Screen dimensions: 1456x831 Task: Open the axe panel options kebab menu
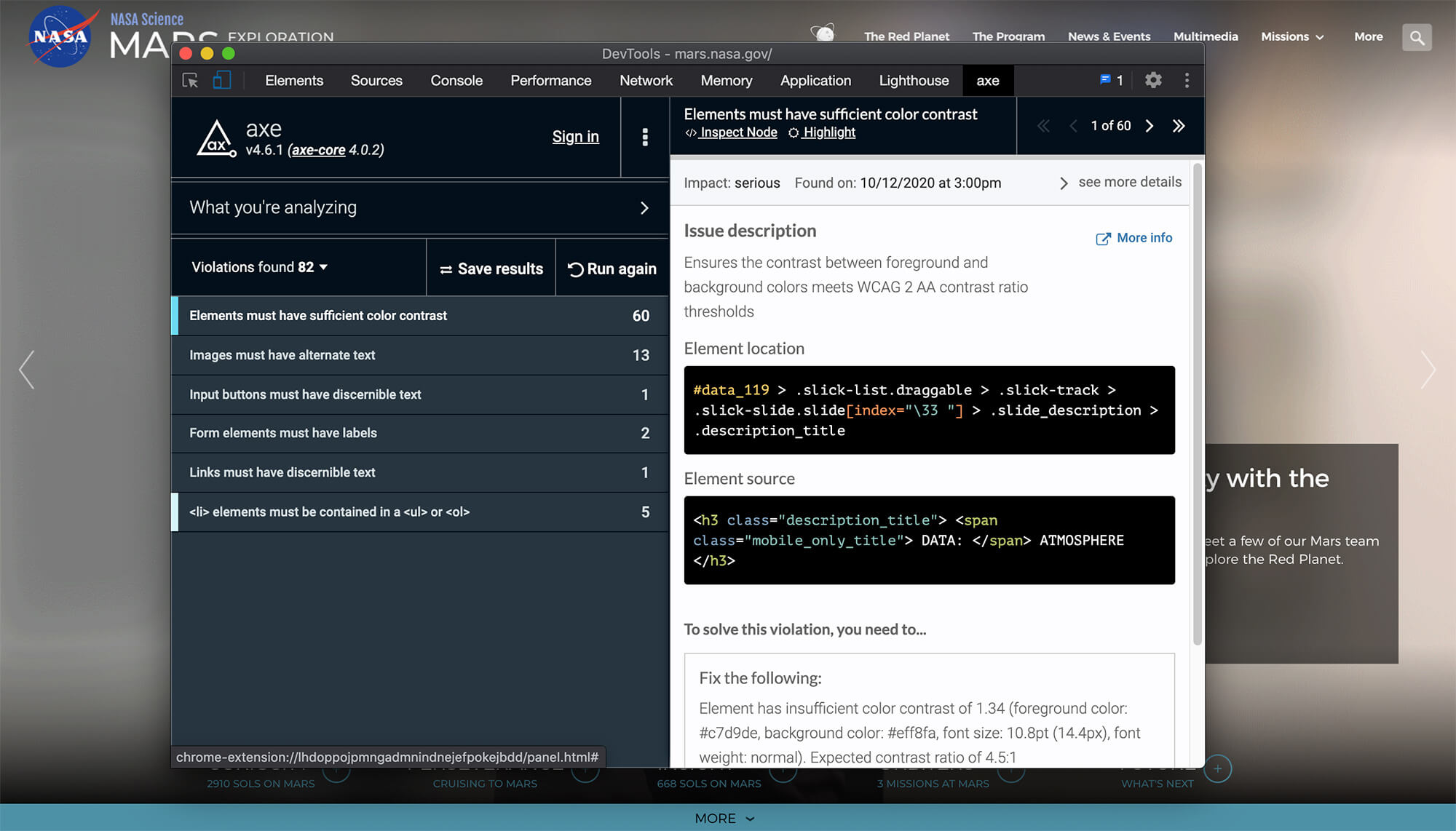(x=645, y=137)
